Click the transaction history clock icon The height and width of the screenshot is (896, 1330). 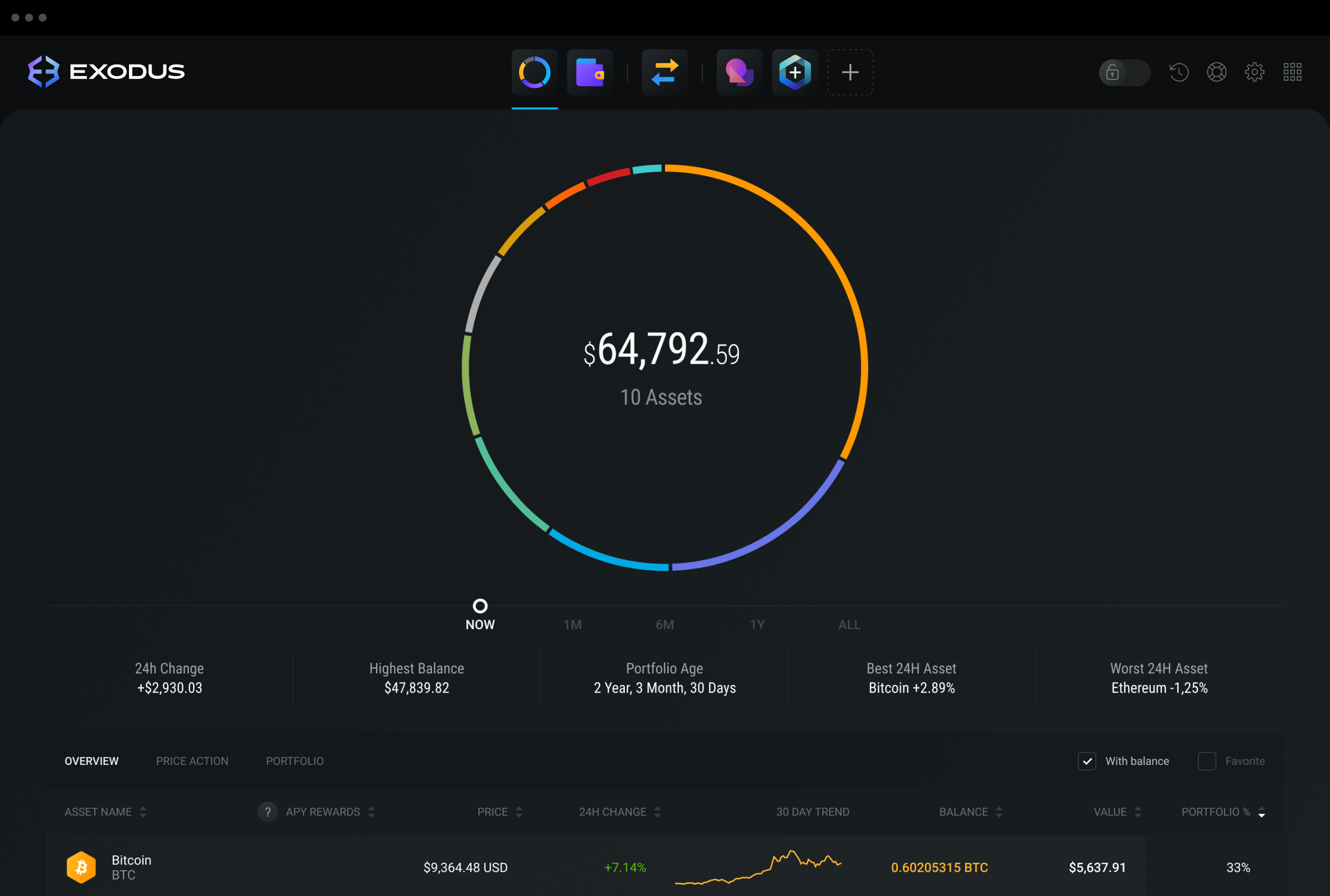[x=1178, y=71]
